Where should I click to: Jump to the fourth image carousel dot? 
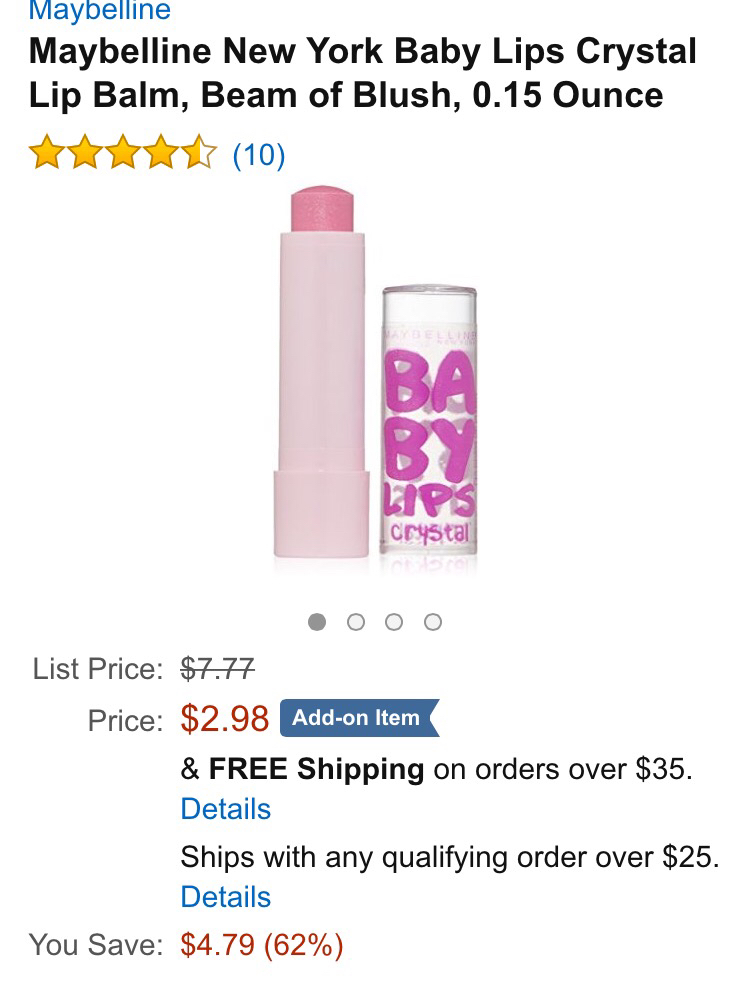pyautogui.click(x=432, y=622)
